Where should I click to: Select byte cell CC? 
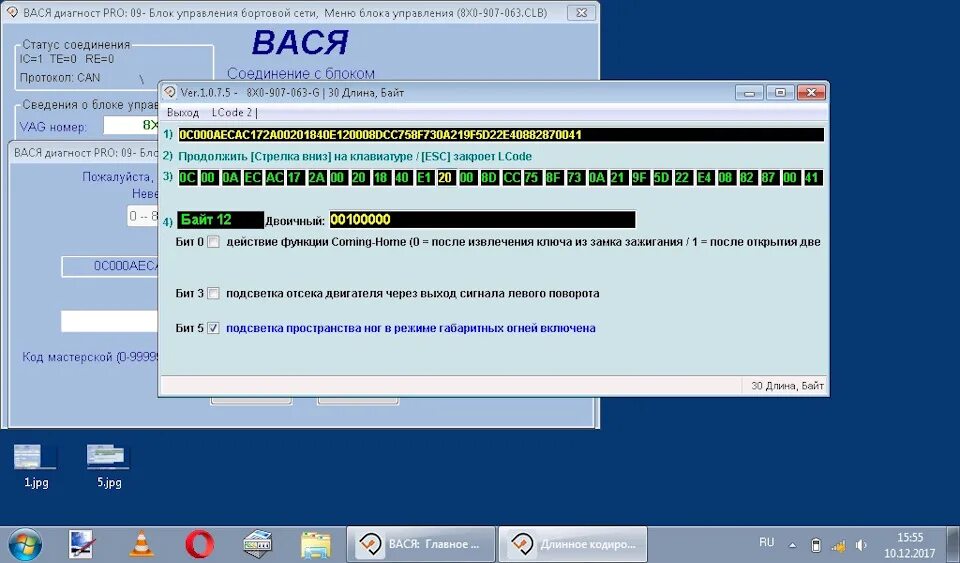(x=511, y=178)
